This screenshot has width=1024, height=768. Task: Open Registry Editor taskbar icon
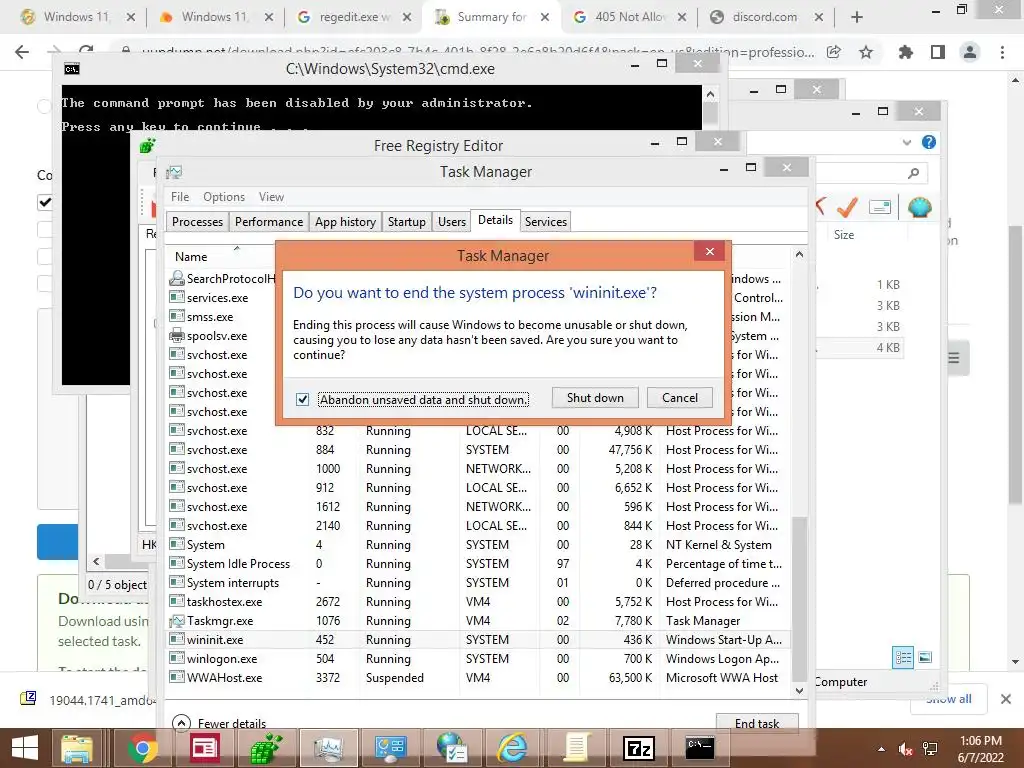click(266, 748)
